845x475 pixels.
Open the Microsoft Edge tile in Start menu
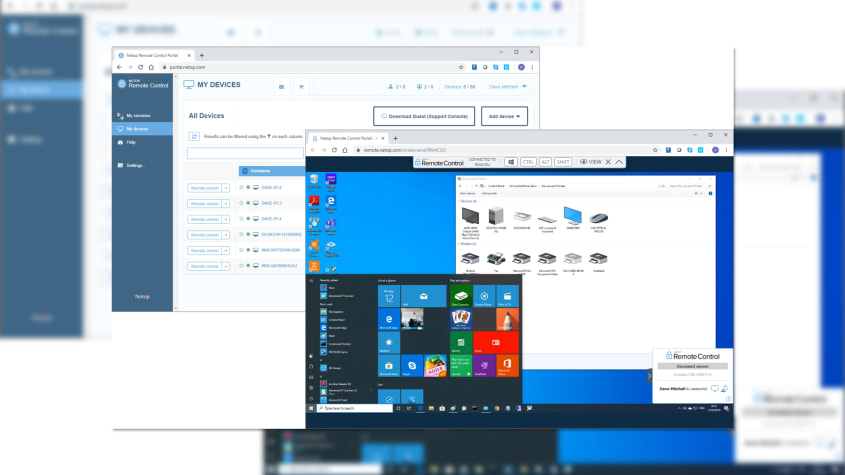(x=389, y=319)
